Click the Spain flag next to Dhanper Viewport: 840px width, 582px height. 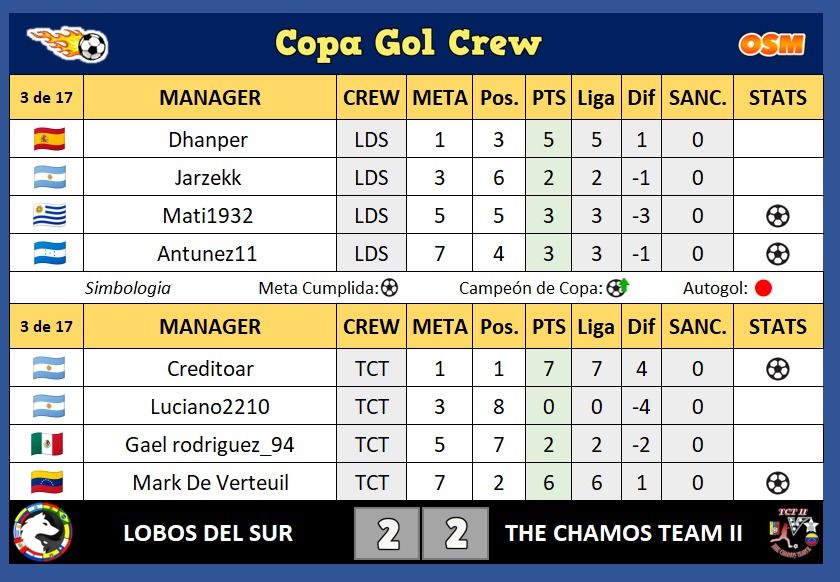tap(49, 139)
